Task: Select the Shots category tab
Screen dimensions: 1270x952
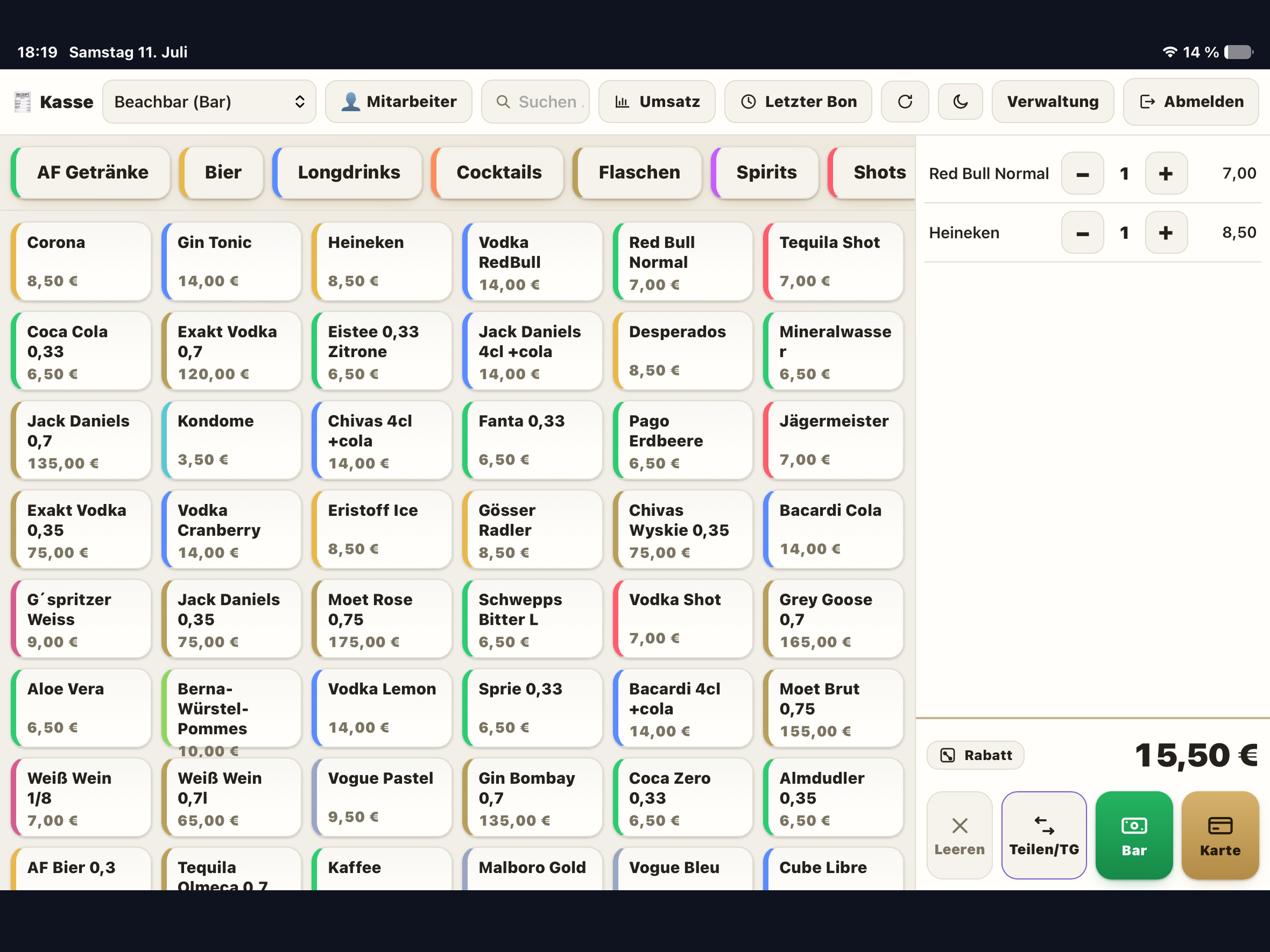Action: [x=872, y=172]
